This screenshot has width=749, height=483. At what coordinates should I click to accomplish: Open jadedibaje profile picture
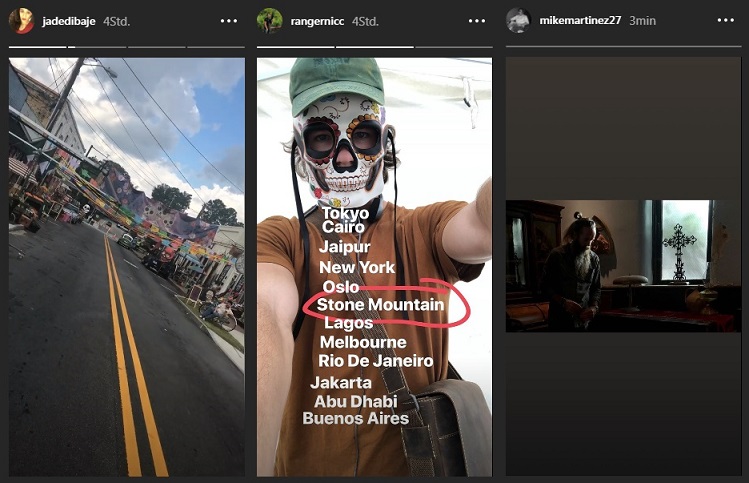21,21
